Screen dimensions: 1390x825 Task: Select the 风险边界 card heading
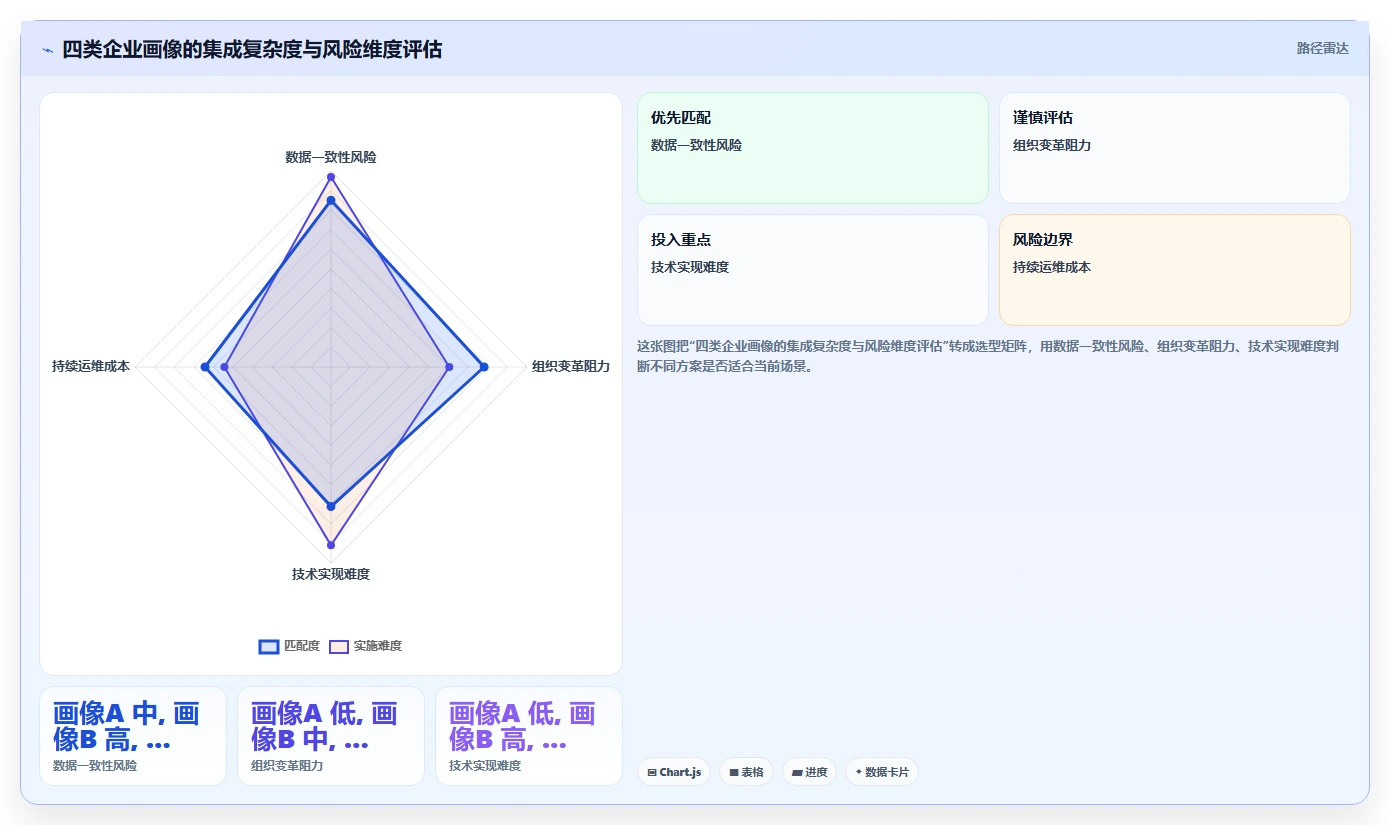coord(1043,240)
